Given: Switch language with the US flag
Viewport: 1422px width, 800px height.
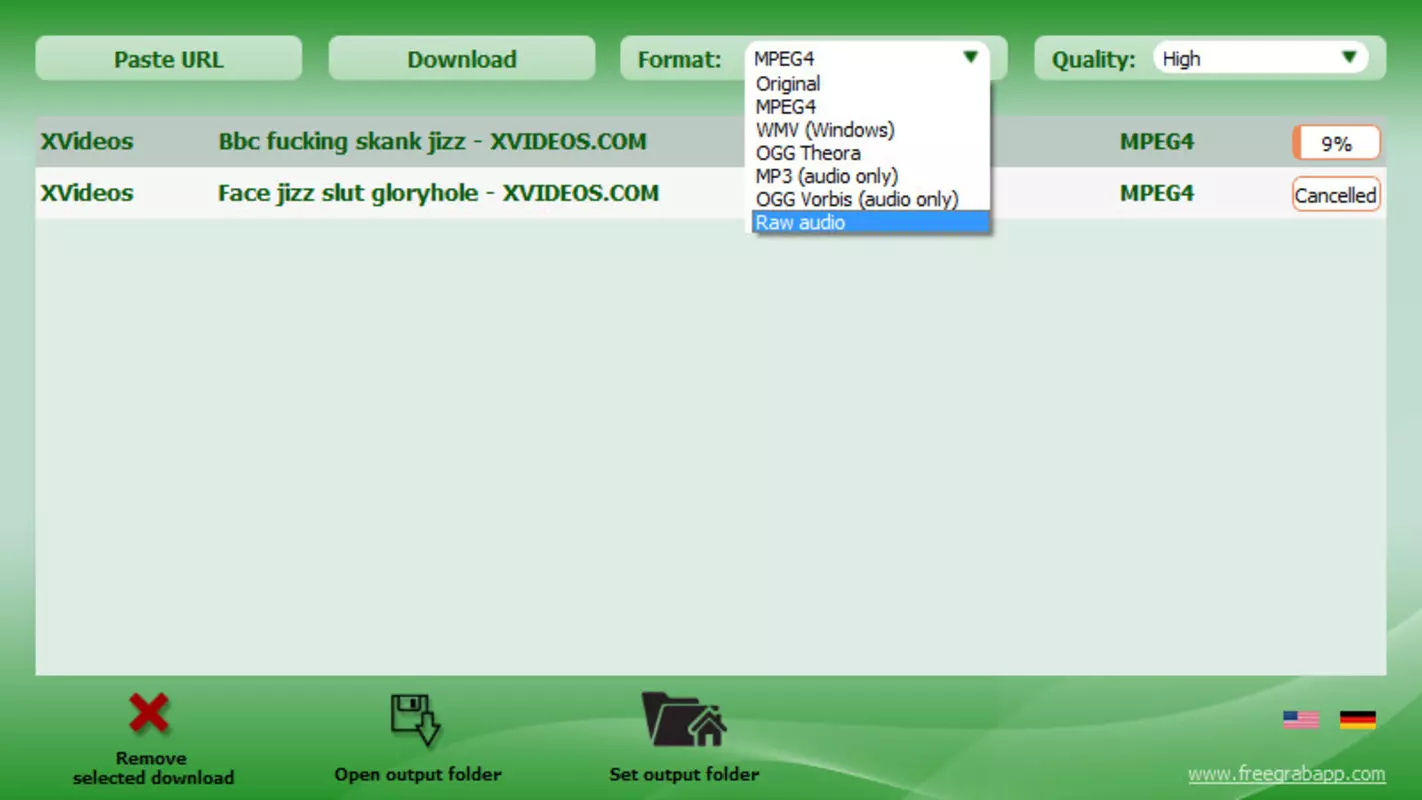Looking at the screenshot, I should tap(1301, 719).
